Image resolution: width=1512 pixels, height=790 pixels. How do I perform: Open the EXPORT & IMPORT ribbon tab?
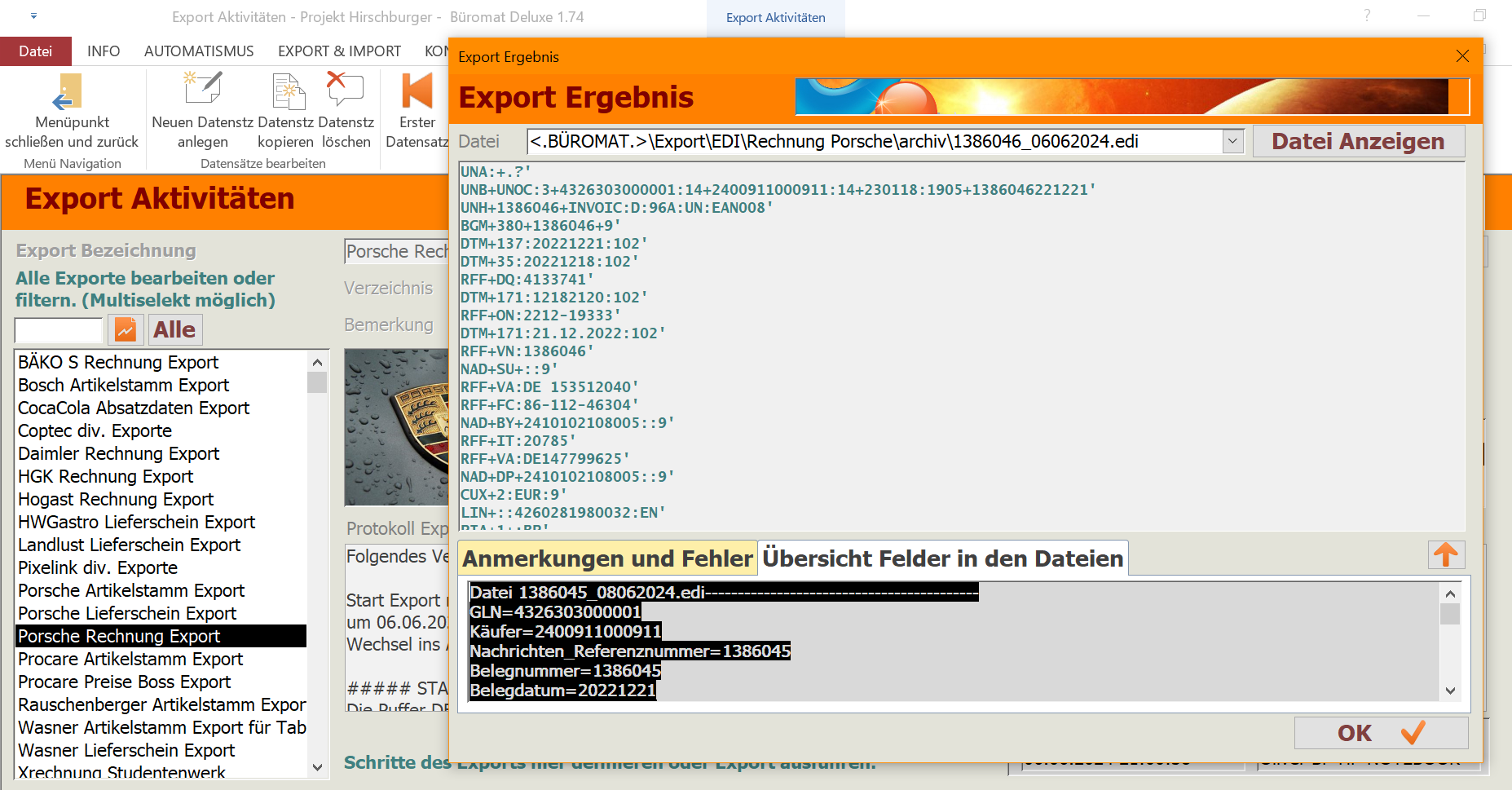point(339,51)
